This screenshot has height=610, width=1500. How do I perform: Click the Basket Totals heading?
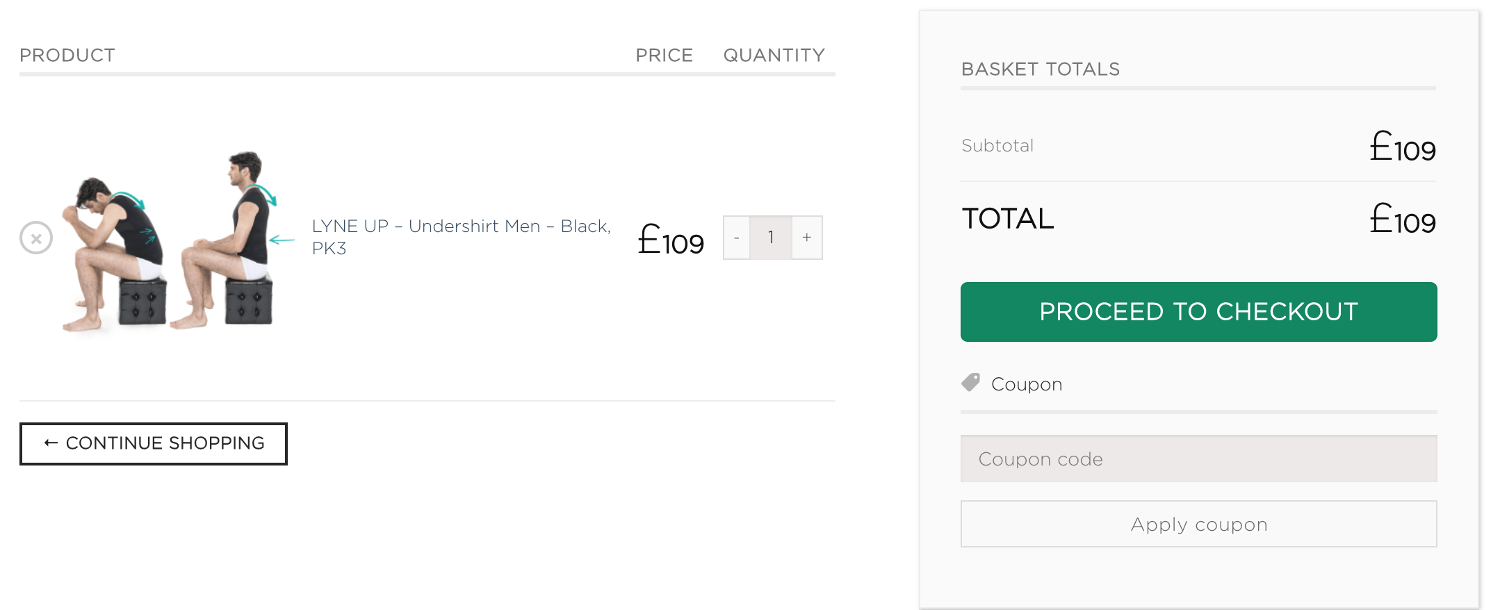pos(1040,69)
